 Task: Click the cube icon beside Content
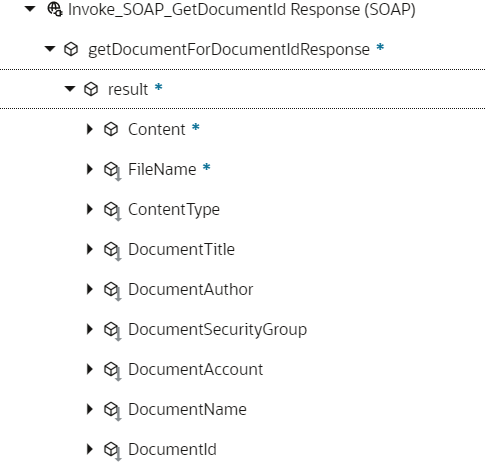(111, 129)
